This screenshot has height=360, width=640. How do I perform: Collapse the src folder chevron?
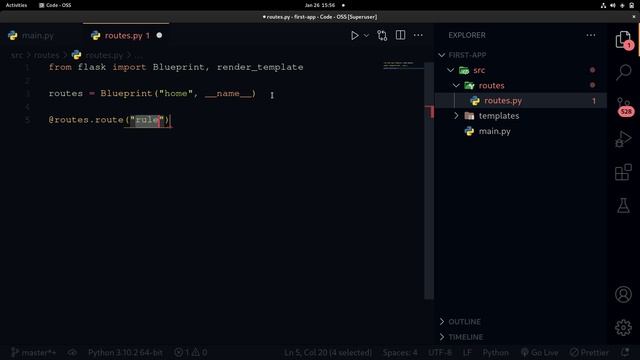[x=450, y=70]
